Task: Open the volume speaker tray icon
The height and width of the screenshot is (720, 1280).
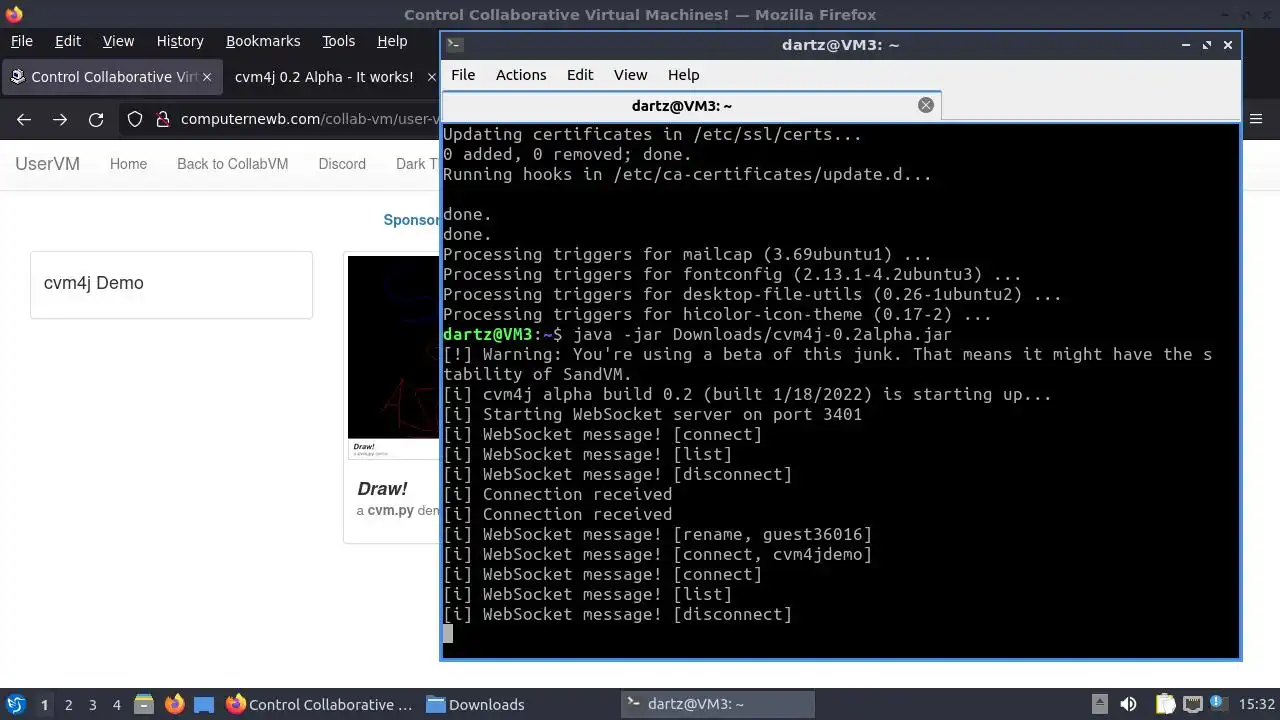Action: [1128, 704]
